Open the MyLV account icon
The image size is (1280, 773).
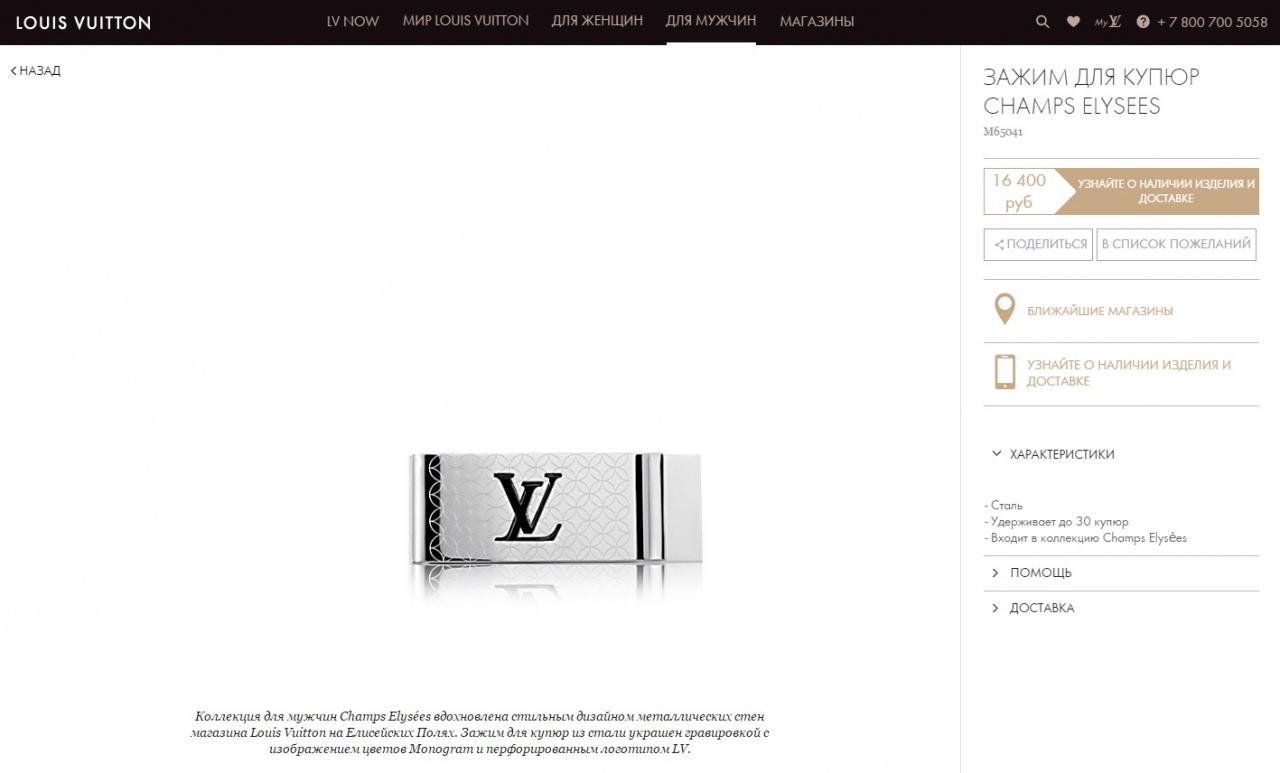[1108, 21]
